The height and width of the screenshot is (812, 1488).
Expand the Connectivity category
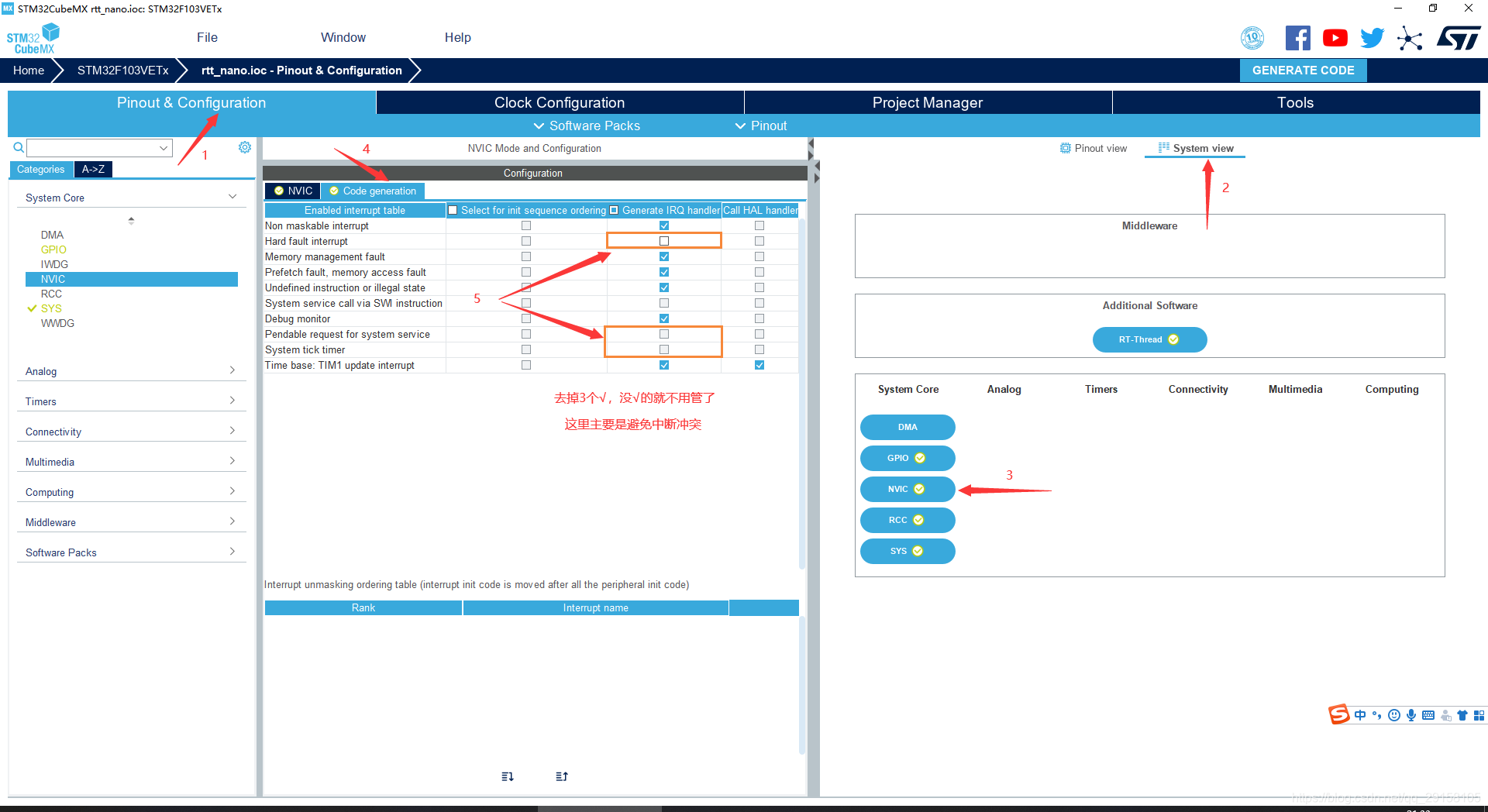coord(232,431)
